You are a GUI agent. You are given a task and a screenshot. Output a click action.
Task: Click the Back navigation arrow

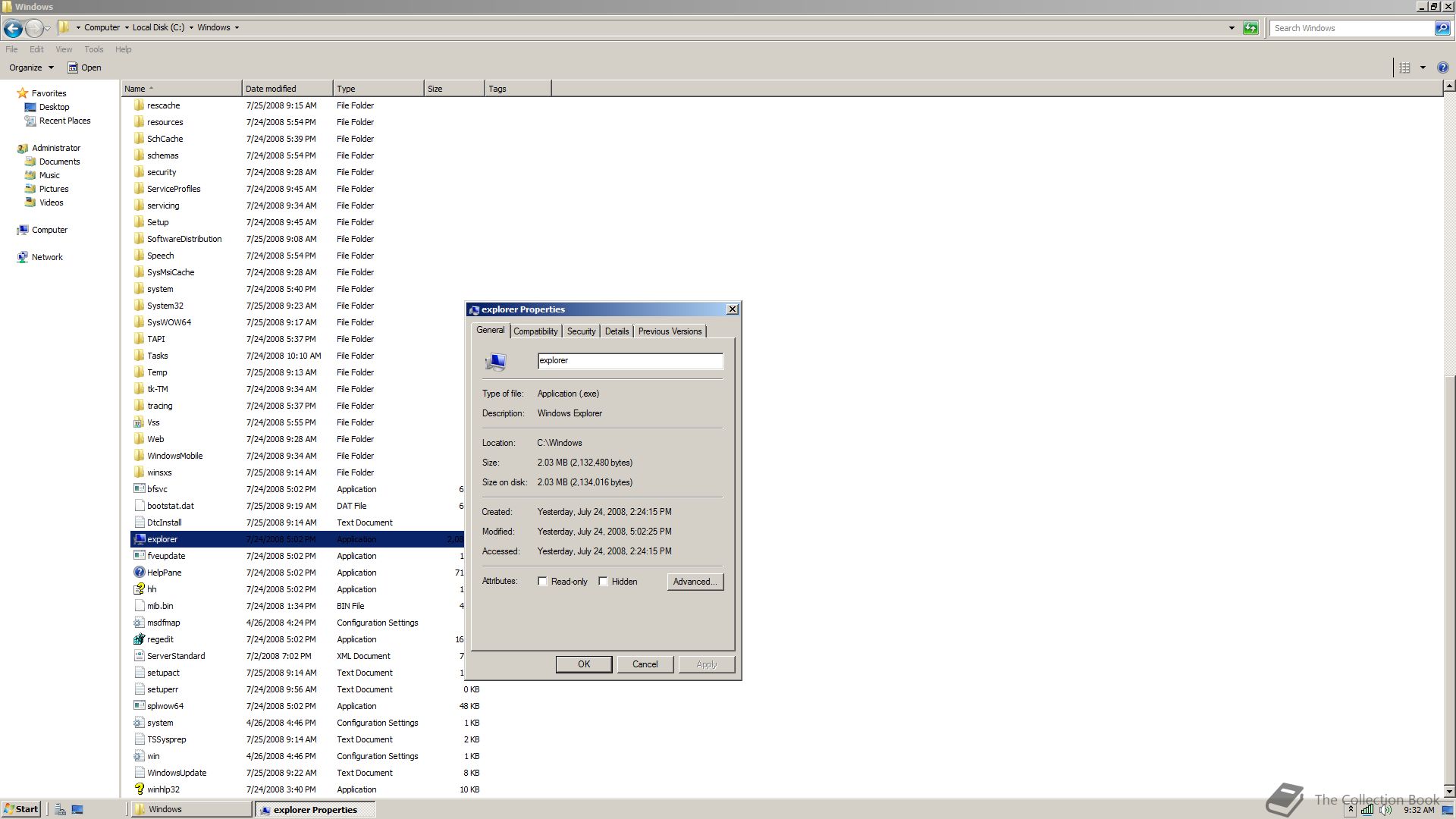click(x=13, y=28)
